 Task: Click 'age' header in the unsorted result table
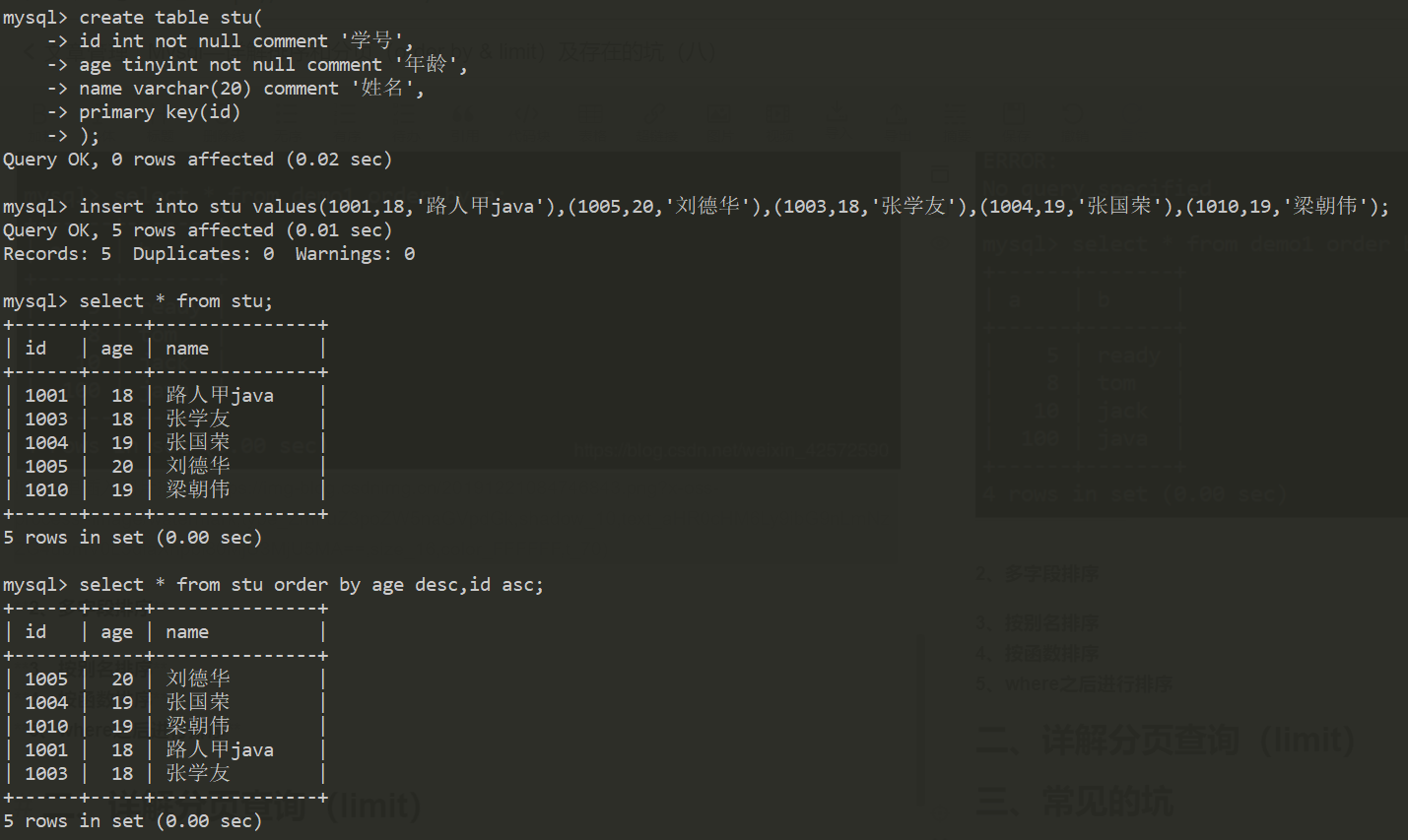tap(116, 349)
